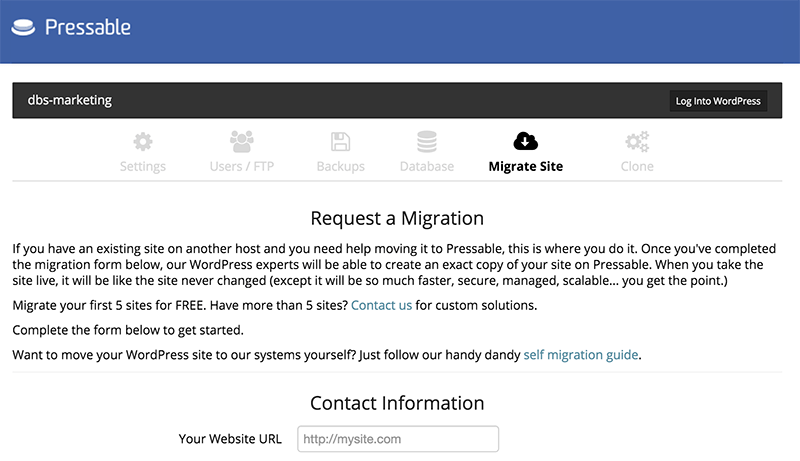
Task: Switch to the Database tab label
Action: pyautogui.click(x=427, y=166)
